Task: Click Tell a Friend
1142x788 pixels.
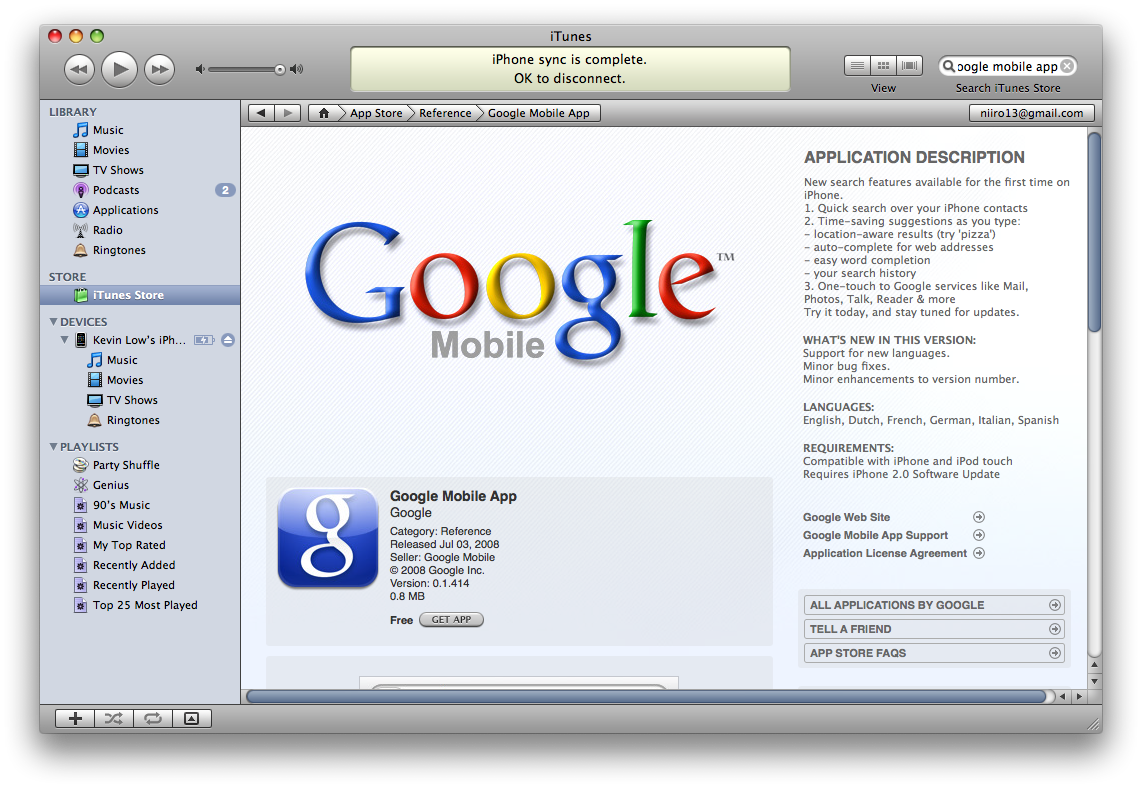Action: (934, 629)
